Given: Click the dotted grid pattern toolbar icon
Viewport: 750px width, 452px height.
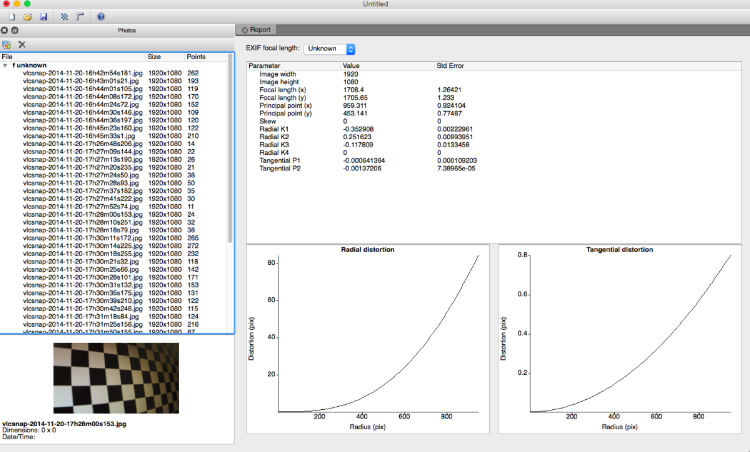Looking at the screenshot, I should tap(65, 17).
